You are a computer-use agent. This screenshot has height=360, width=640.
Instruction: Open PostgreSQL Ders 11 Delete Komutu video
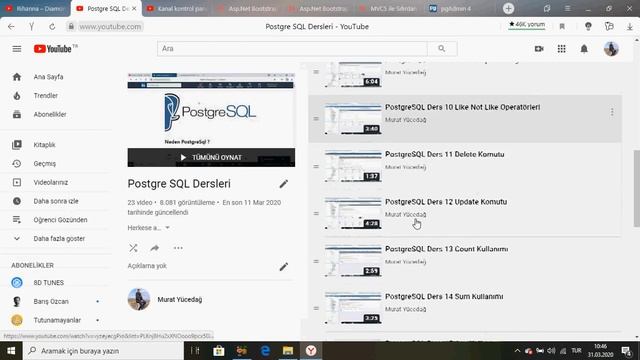[x=444, y=154]
